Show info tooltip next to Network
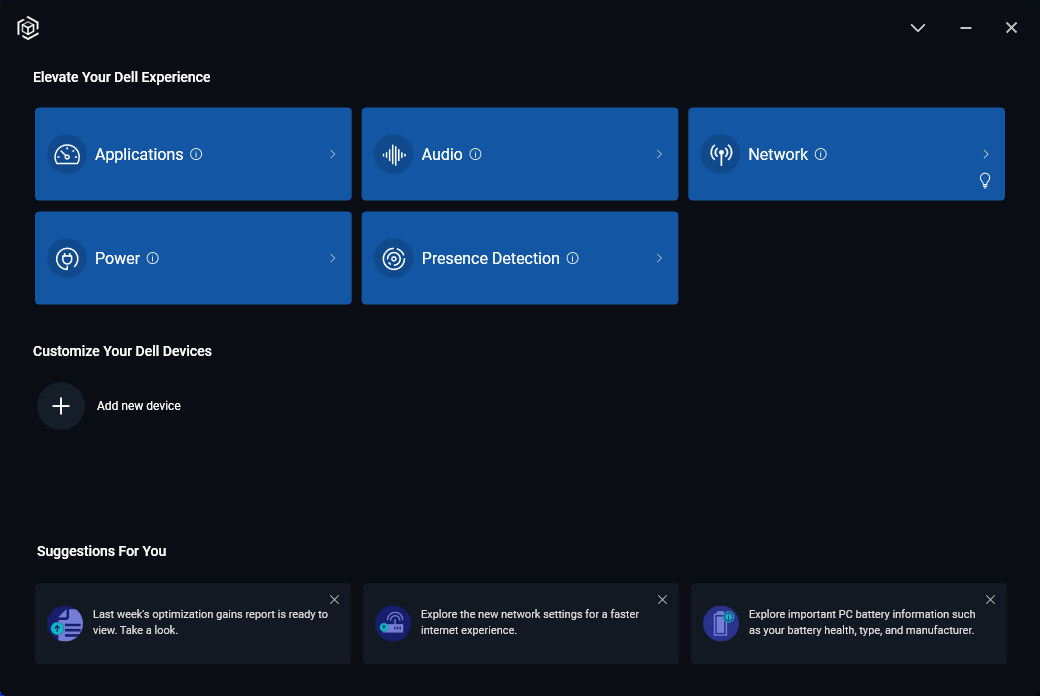The image size is (1040, 696). tap(820, 154)
